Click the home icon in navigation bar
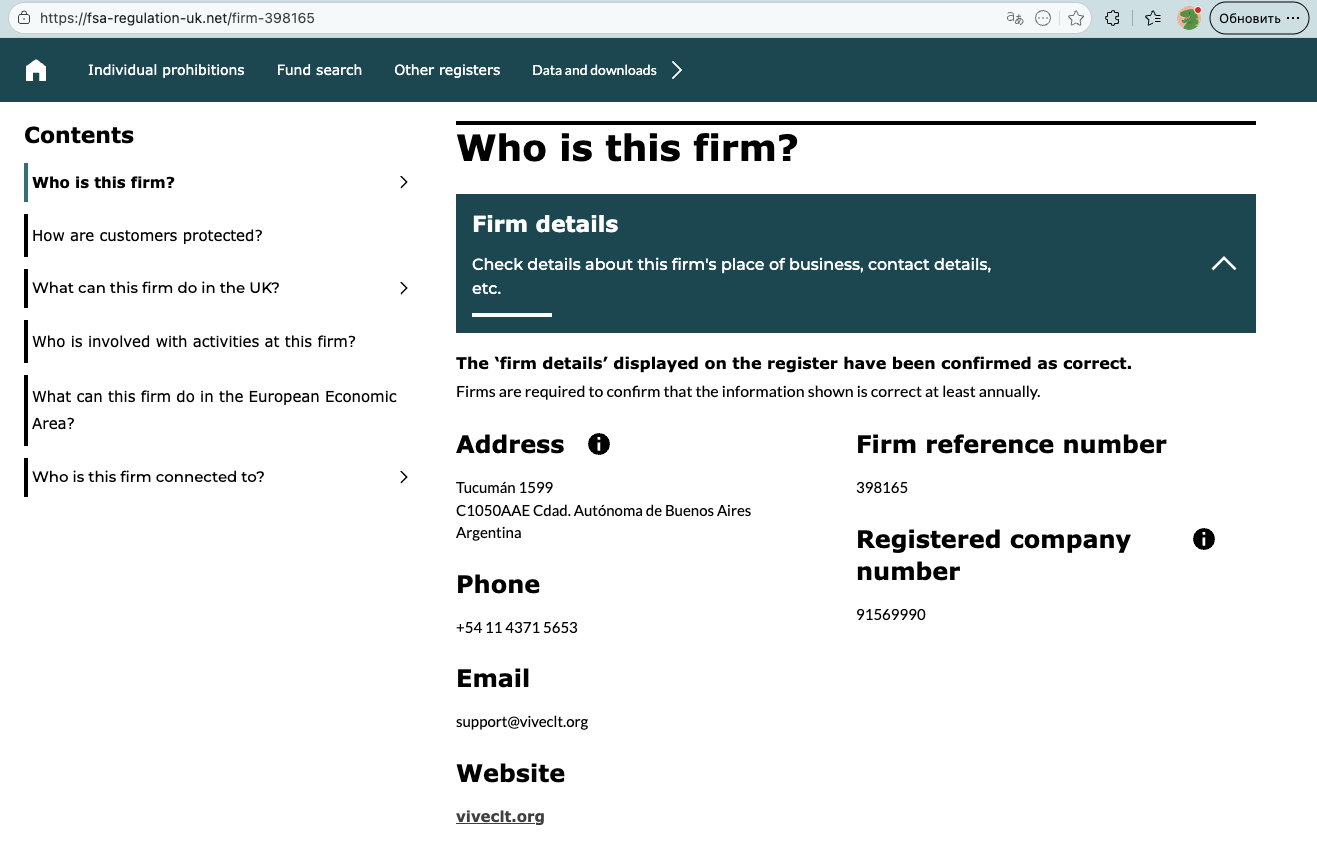Viewport: 1317px width, 863px height. [36, 70]
